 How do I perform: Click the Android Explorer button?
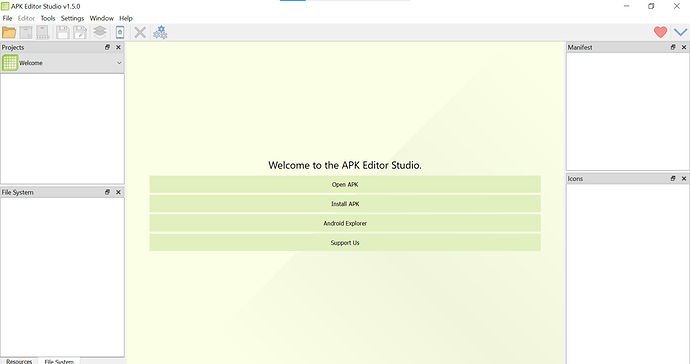[x=345, y=223]
